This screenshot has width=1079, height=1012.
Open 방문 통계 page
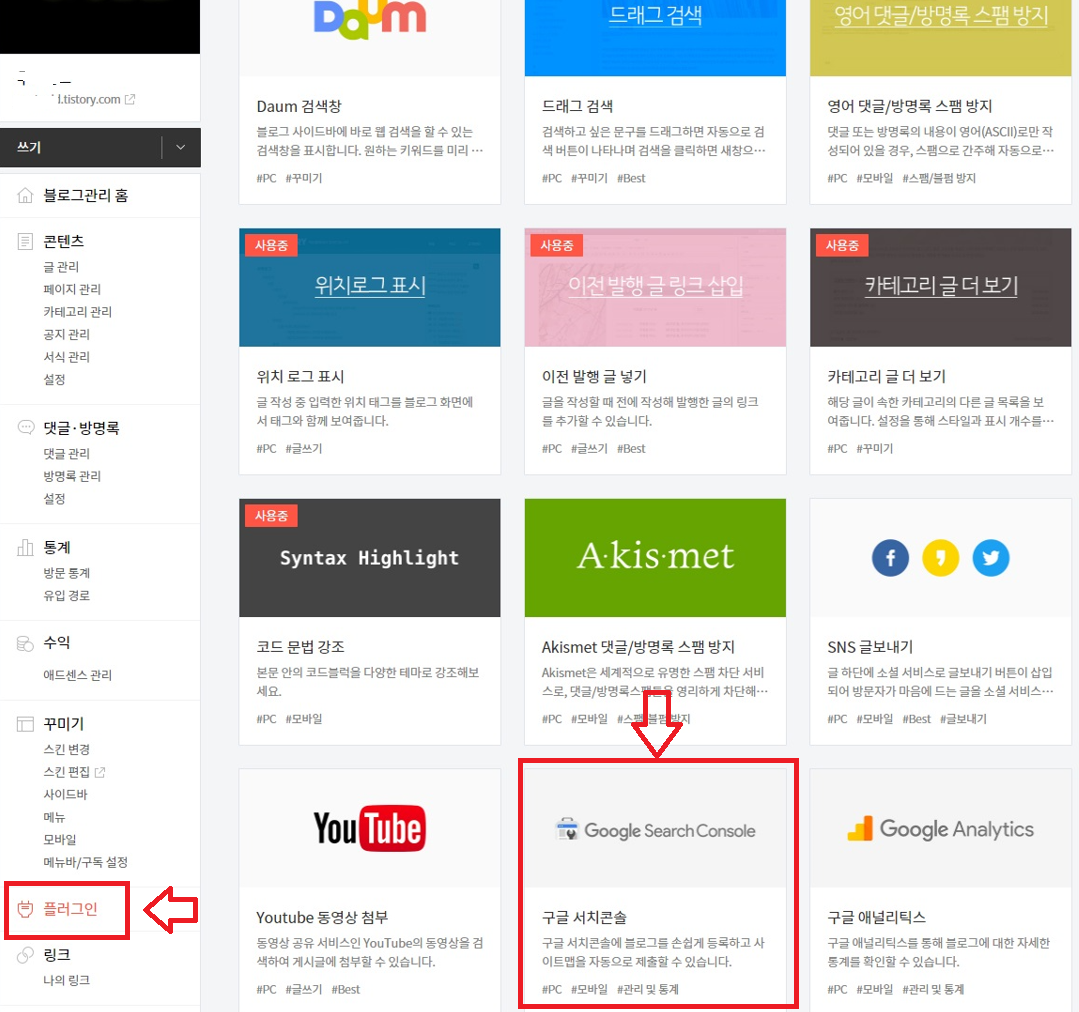[67, 573]
